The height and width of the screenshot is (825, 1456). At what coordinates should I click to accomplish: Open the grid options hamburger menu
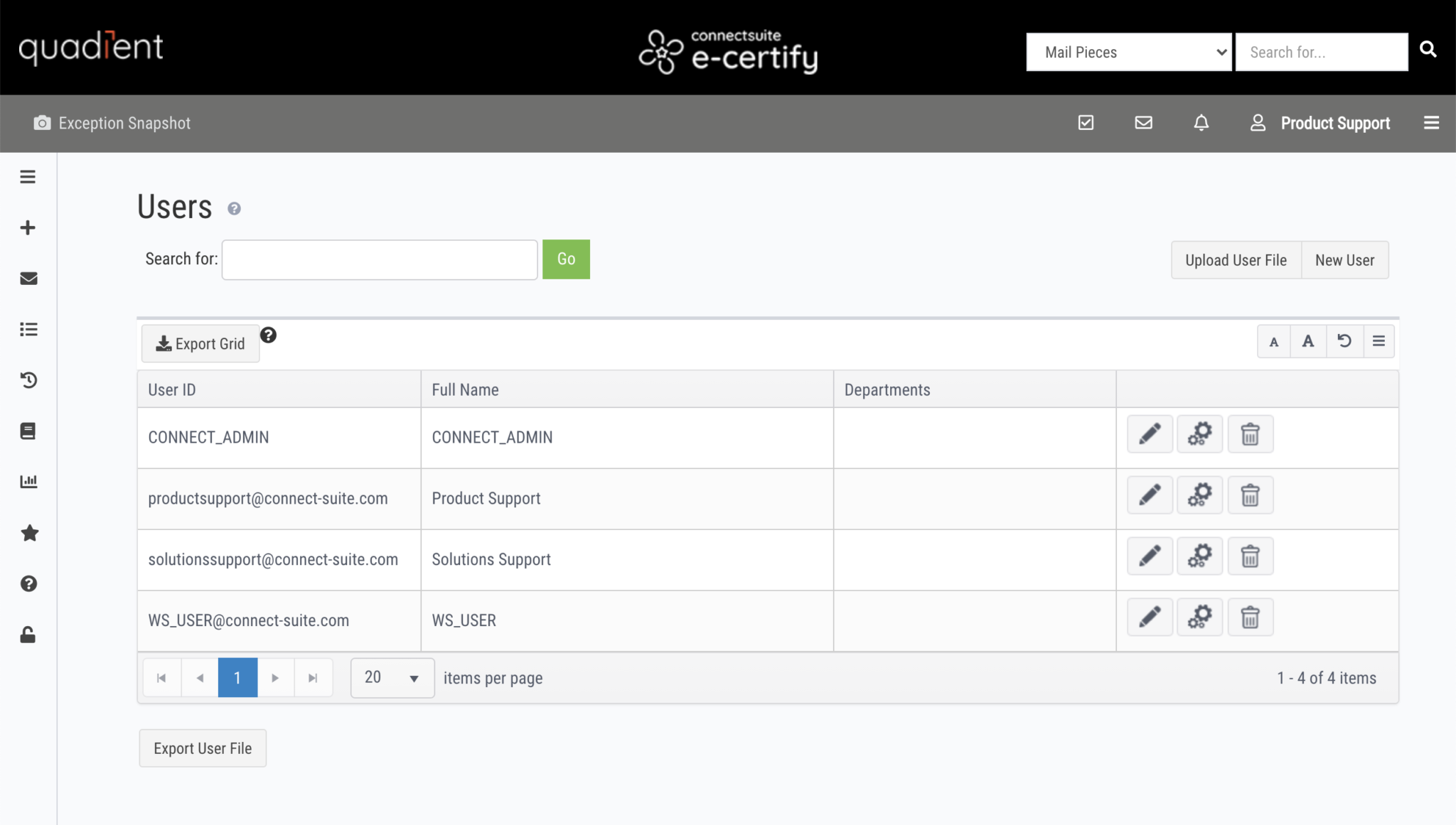[1379, 341]
